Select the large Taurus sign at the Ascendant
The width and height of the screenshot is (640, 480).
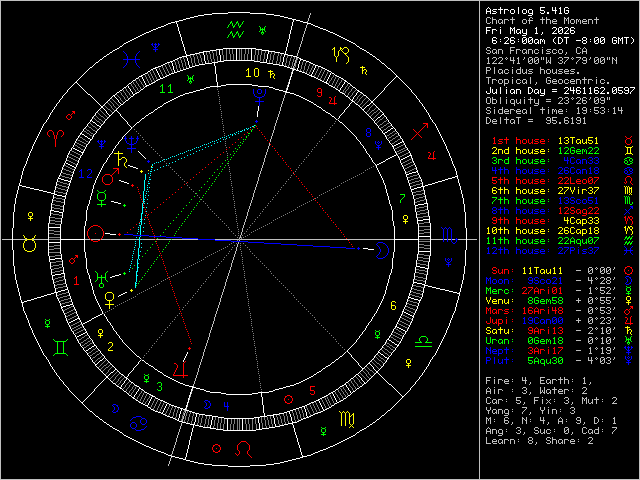click(30, 243)
